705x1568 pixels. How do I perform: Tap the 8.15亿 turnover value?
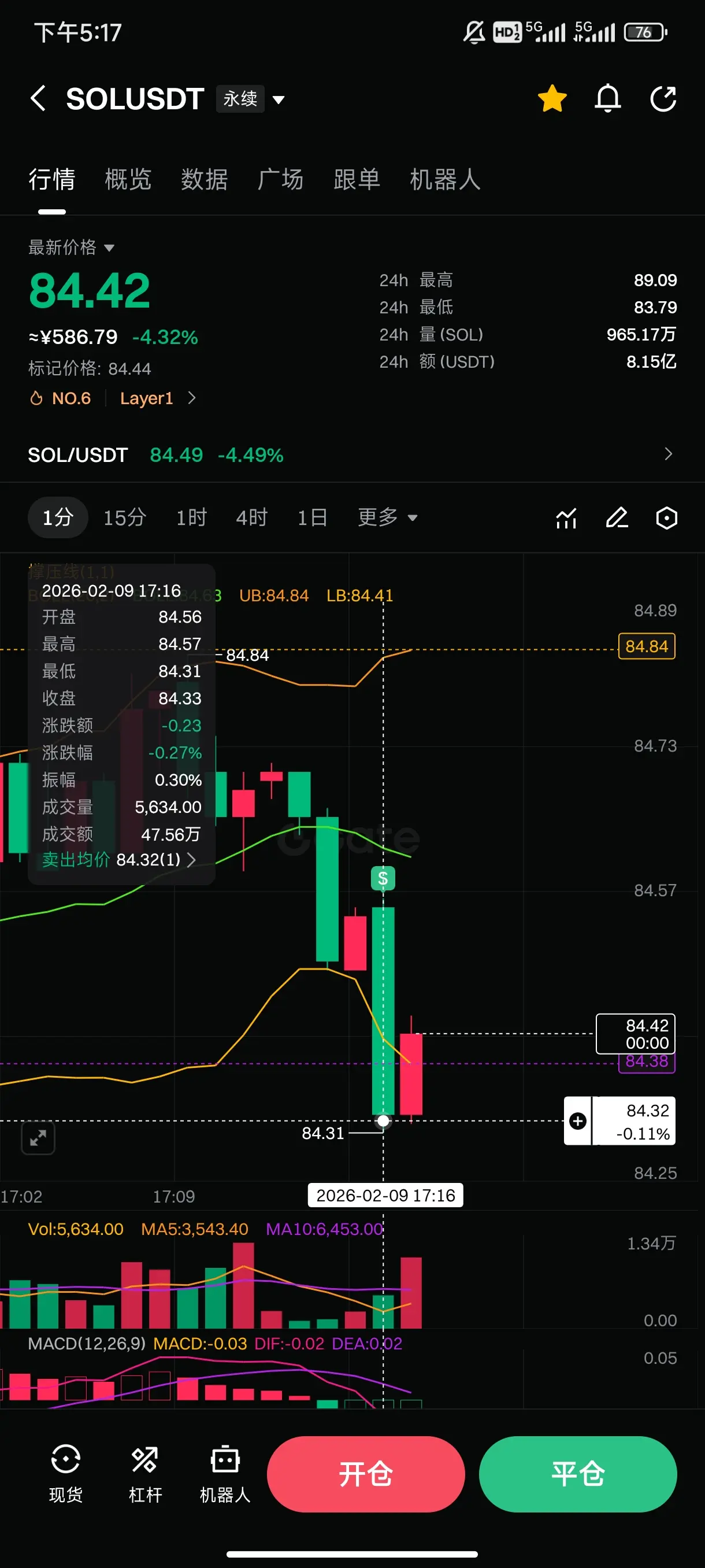[651, 361]
